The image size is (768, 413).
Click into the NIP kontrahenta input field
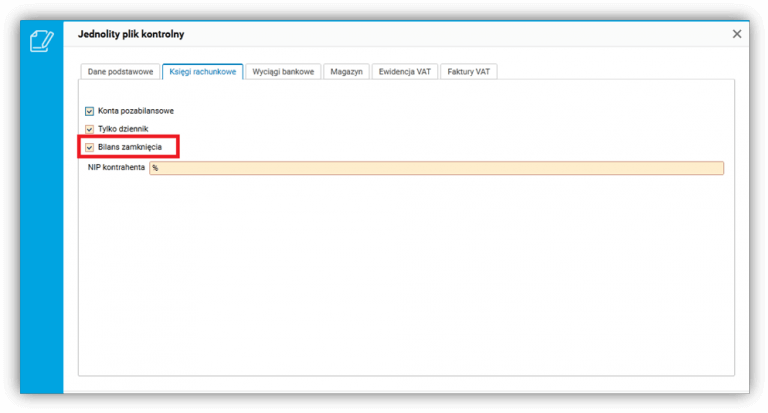click(436, 168)
